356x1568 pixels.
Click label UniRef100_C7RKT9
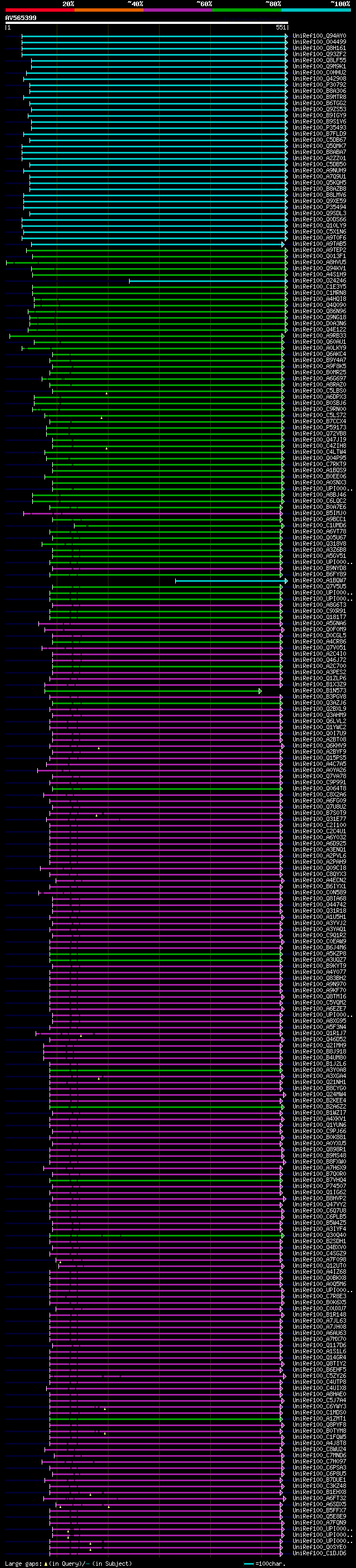click(x=319, y=464)
